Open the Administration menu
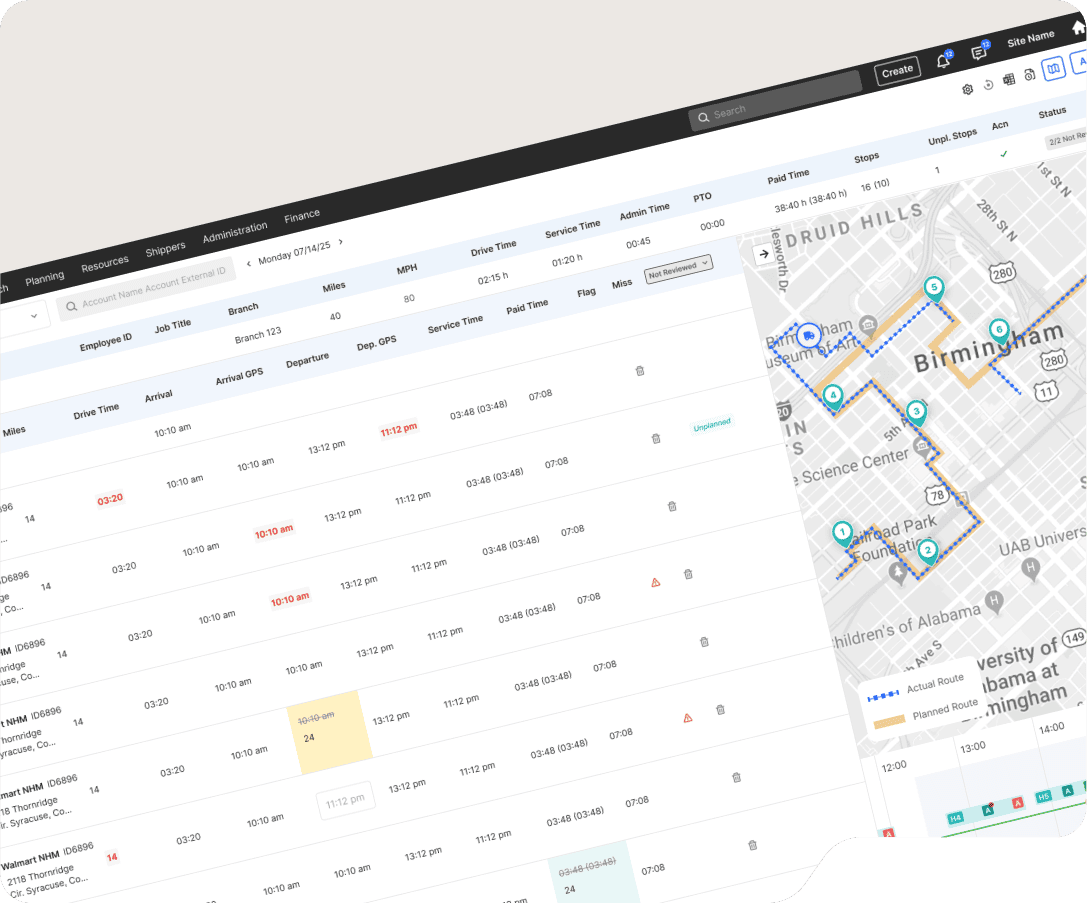The width and height of the screenshot is (1087, 903). [234, 233]
